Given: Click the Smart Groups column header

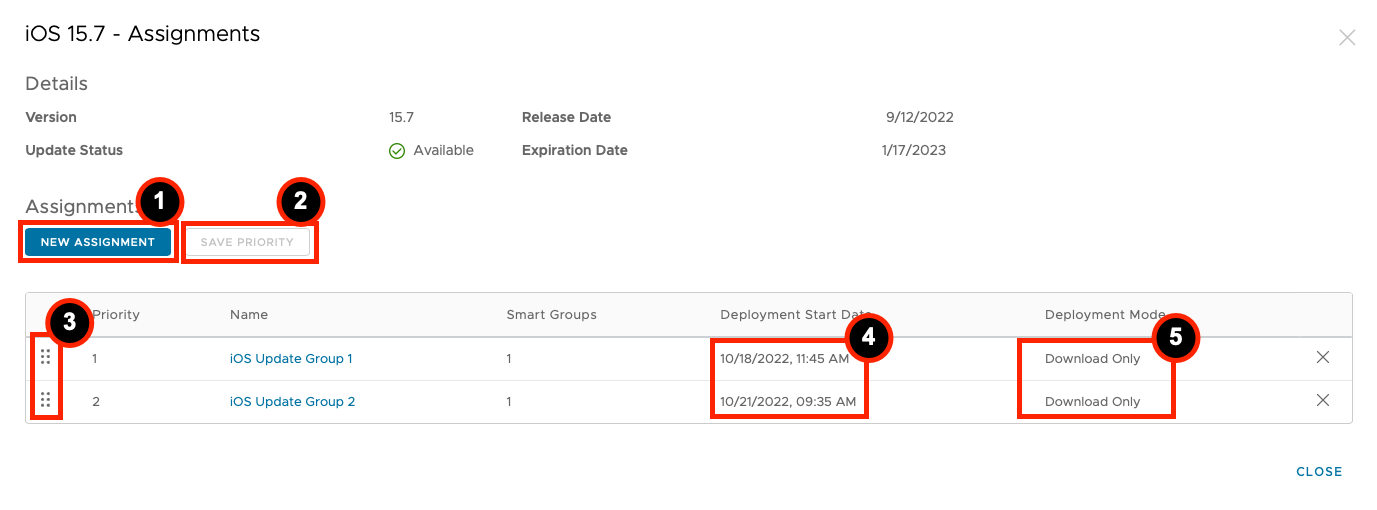Looking at the screenshot, I should [551, 315].
